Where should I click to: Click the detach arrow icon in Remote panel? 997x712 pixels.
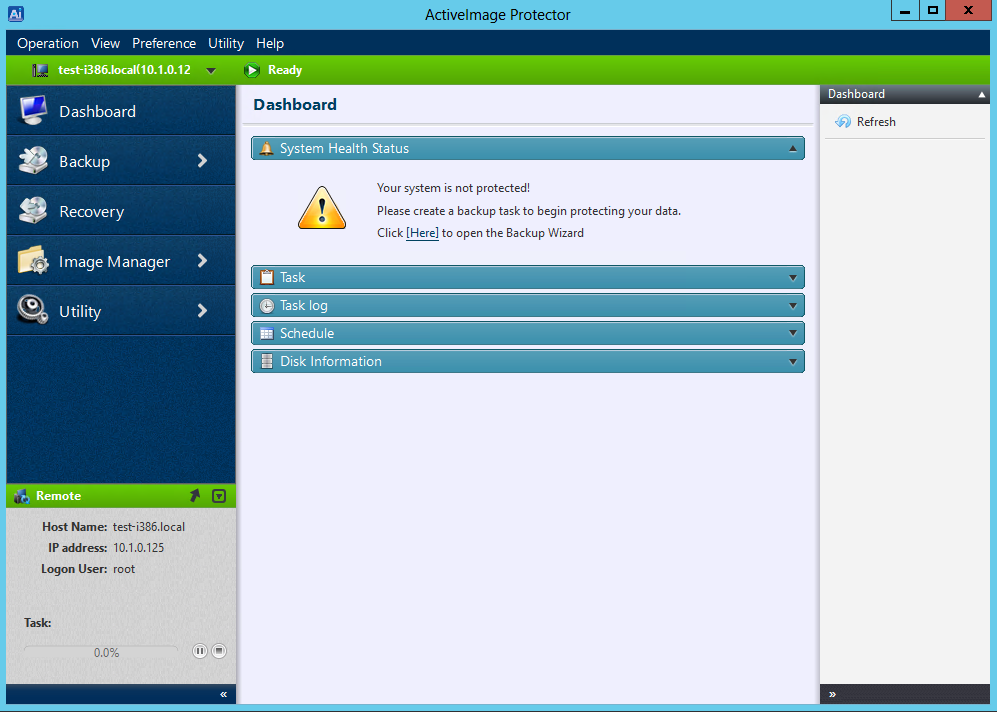point(195,496)
